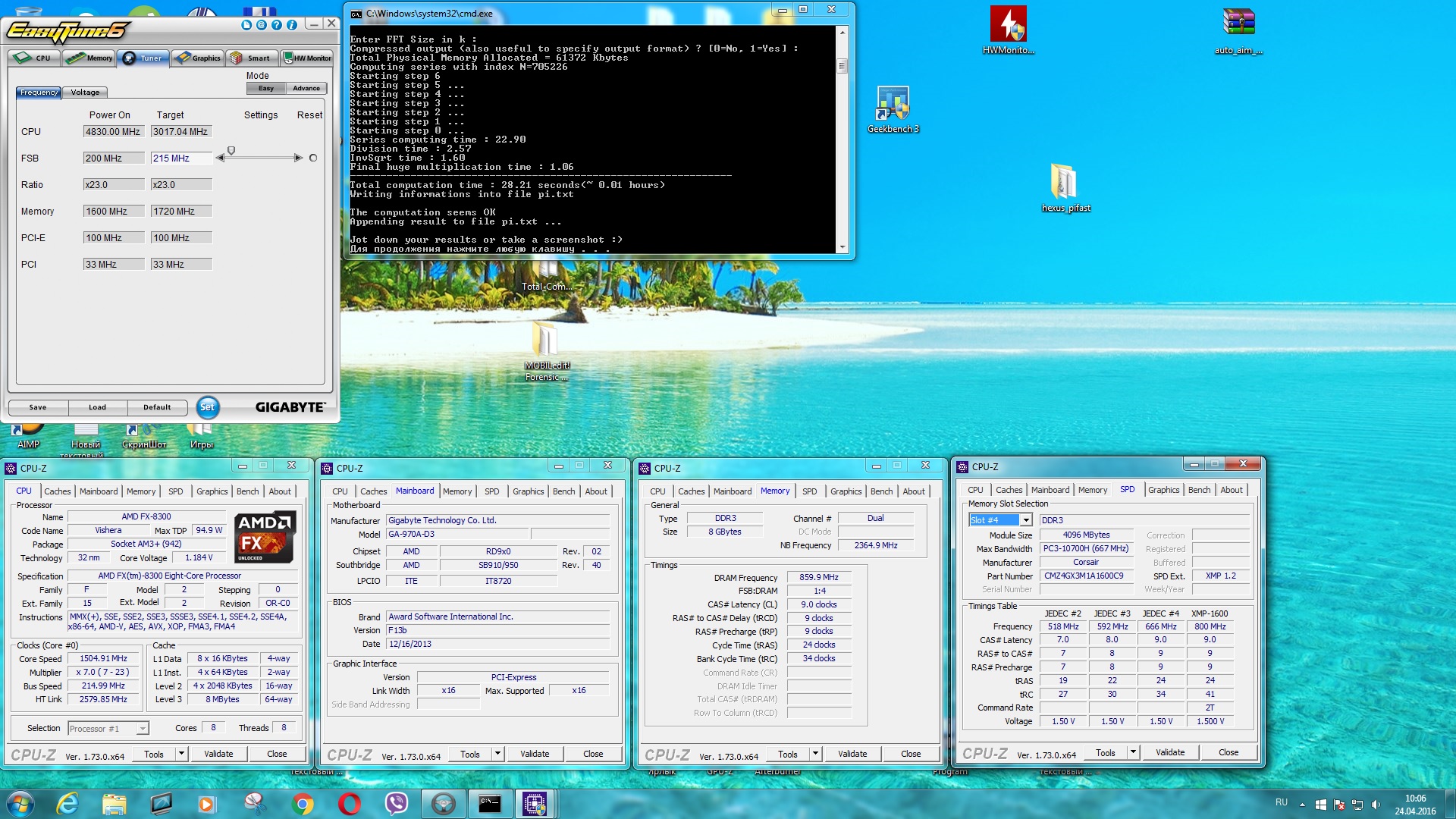Click the monitor icon in taskbar
1456x819 pixels.
tap(161, 804)
